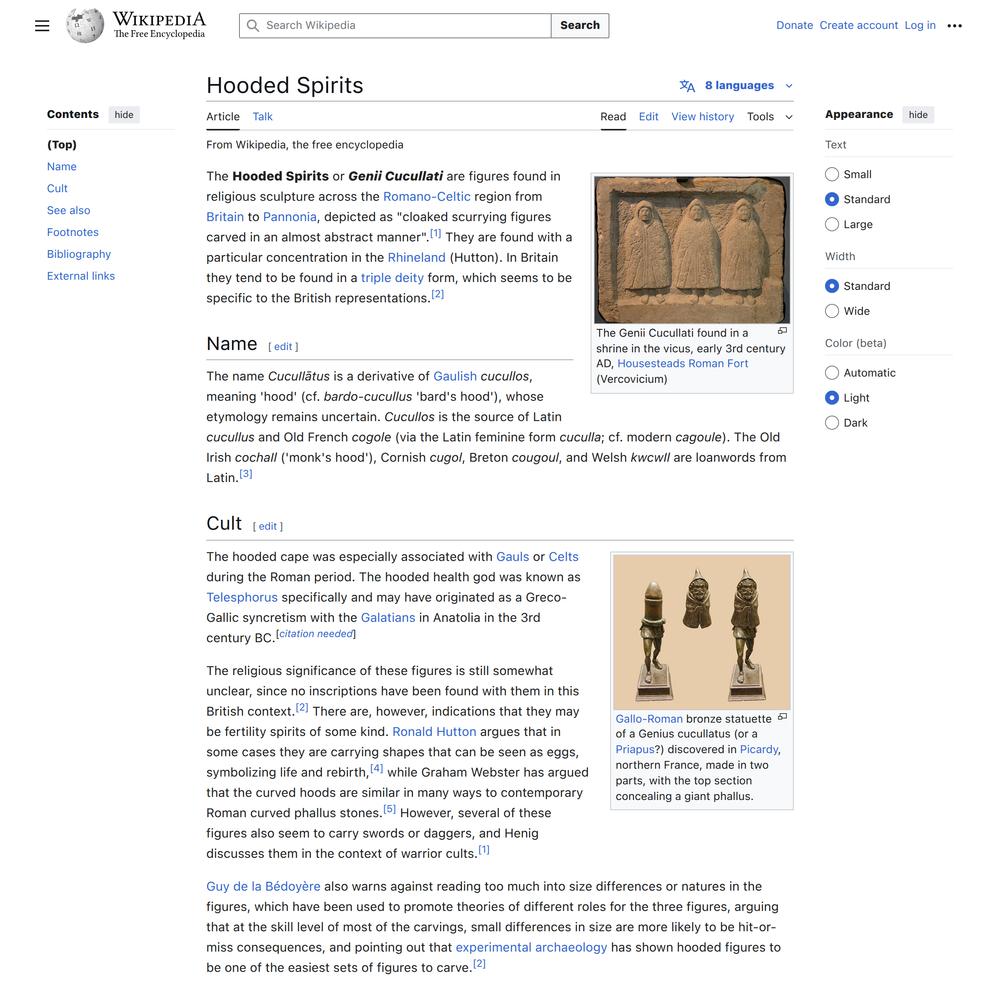Hide the Appearance panel
1000x1000 pixels.
(918, 115)
